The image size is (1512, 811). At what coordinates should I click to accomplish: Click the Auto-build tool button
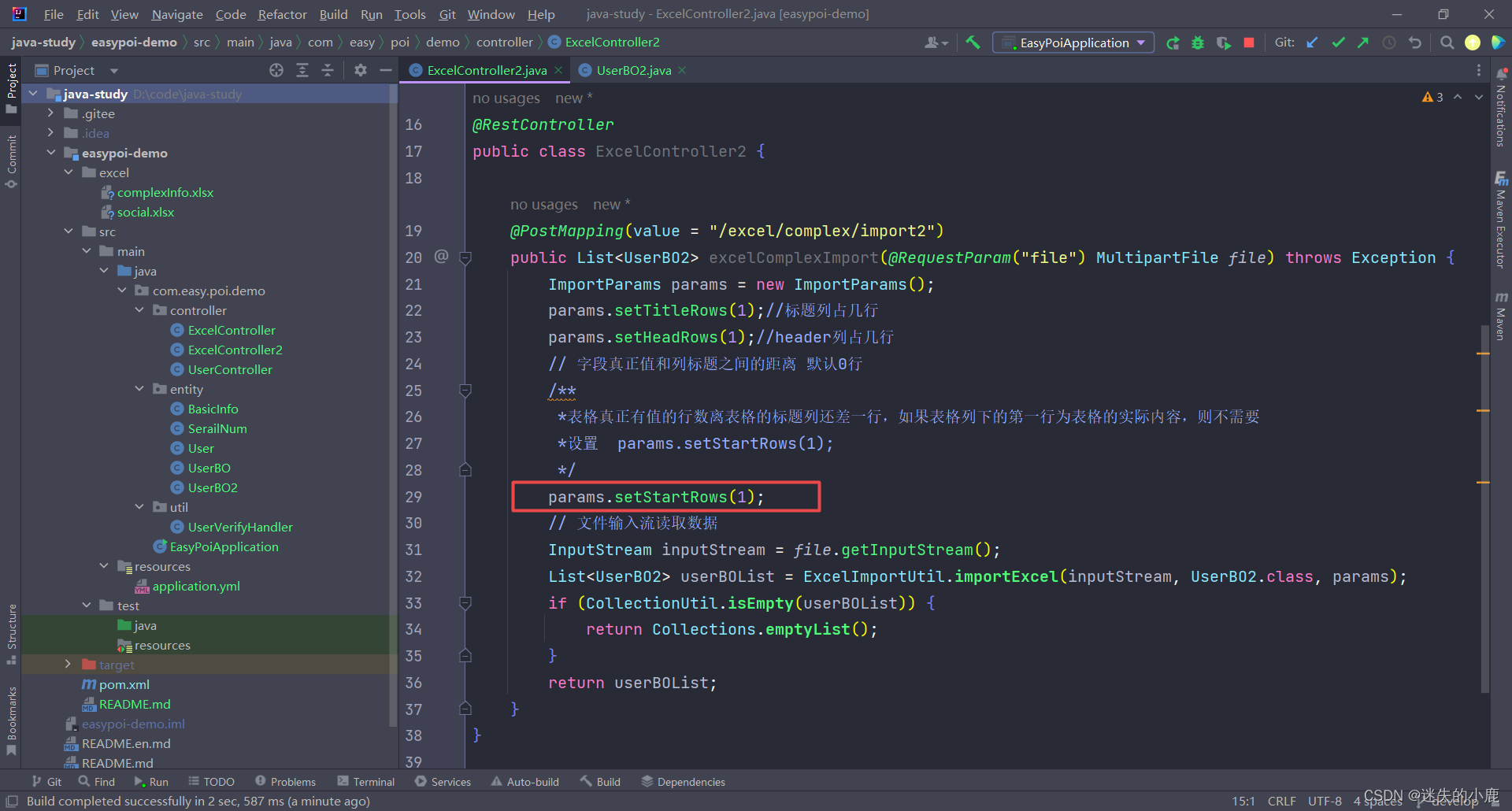point(524,782)
